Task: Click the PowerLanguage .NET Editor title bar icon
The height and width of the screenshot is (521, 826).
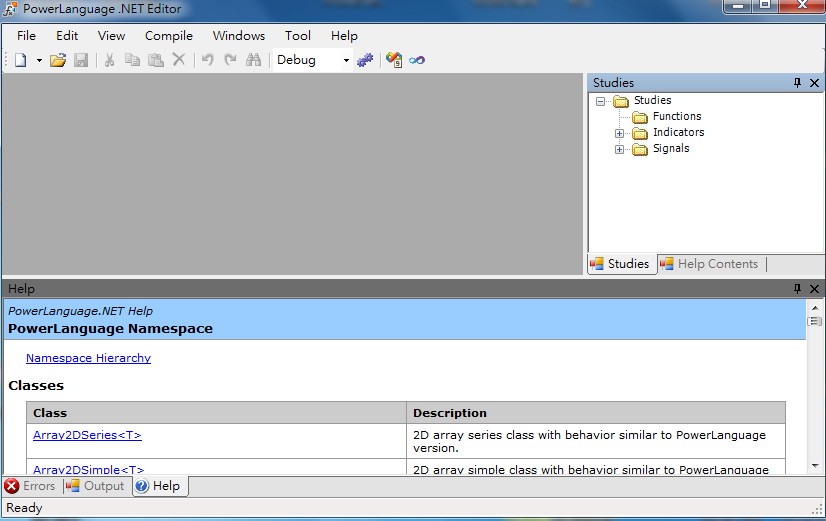Action: tap(10, 8)
